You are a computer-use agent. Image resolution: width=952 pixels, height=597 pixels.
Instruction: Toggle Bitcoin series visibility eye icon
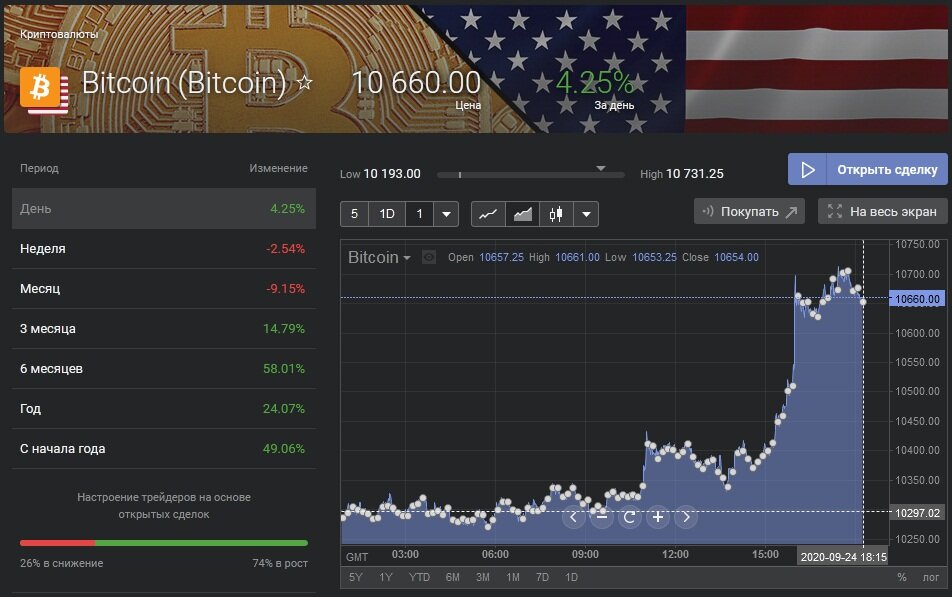pyautogui.click(x=429, y=257)
